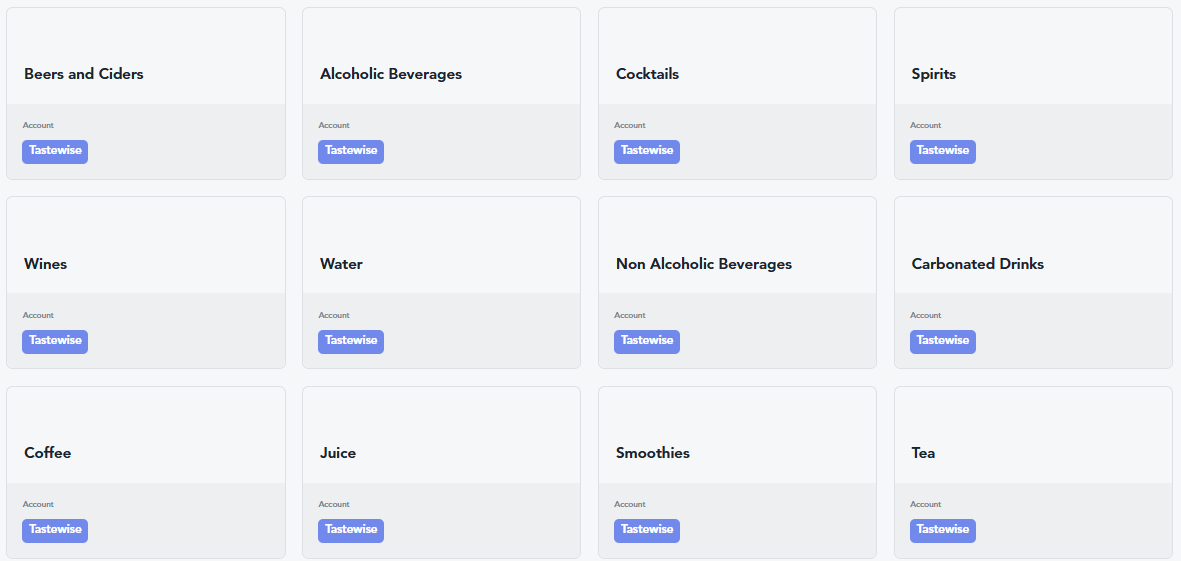Viewport: 1181px width, 561px height.
Task: Click the Tastewise badge under Juice
Action: (x=351, y=530)
